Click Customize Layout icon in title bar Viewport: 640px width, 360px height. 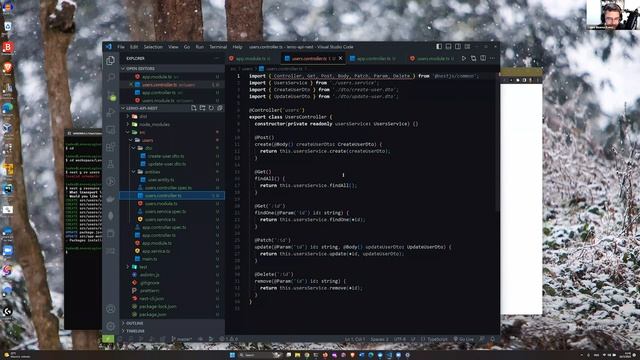click(468, 47)
